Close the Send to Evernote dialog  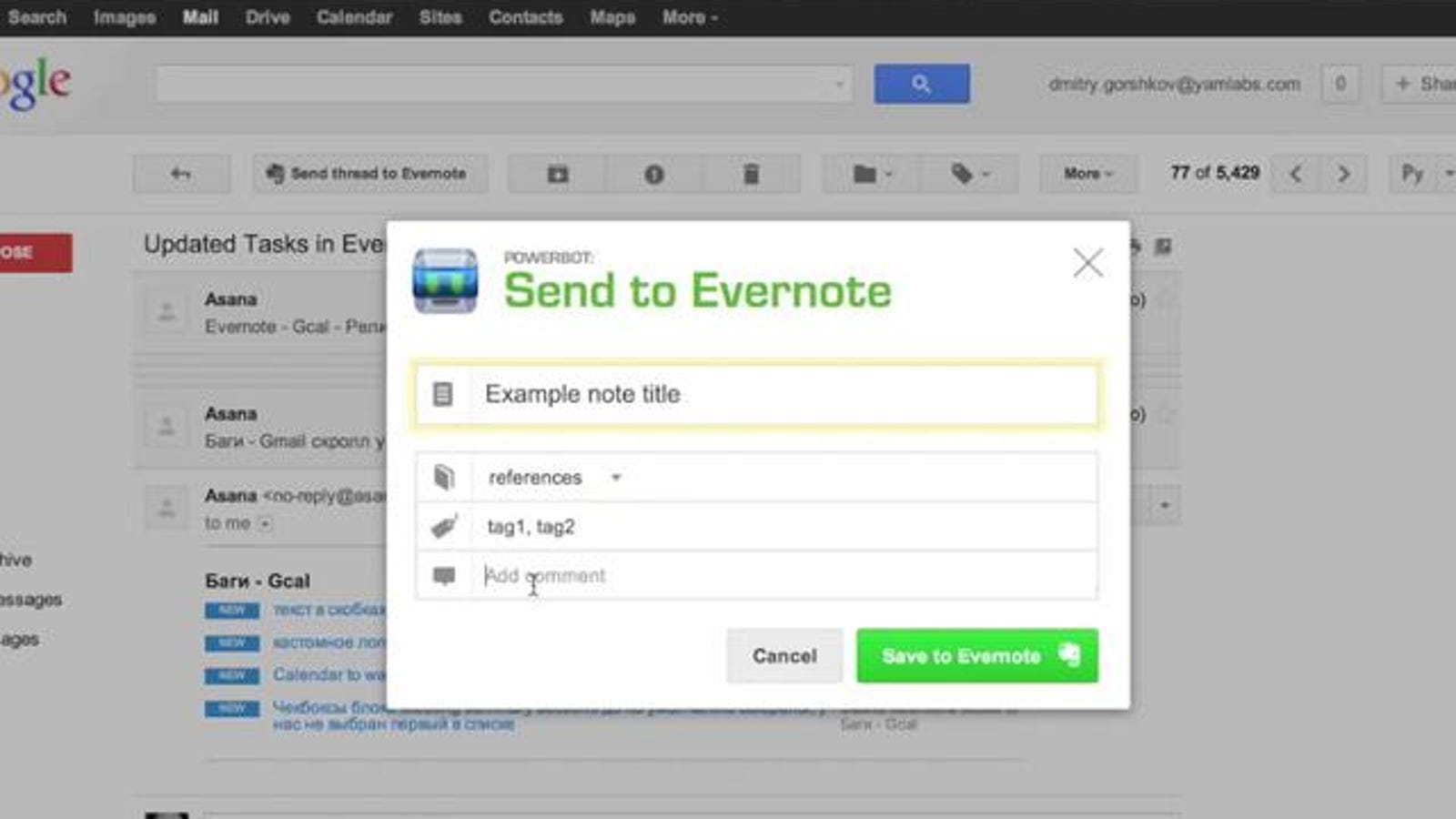(1087, 263)
